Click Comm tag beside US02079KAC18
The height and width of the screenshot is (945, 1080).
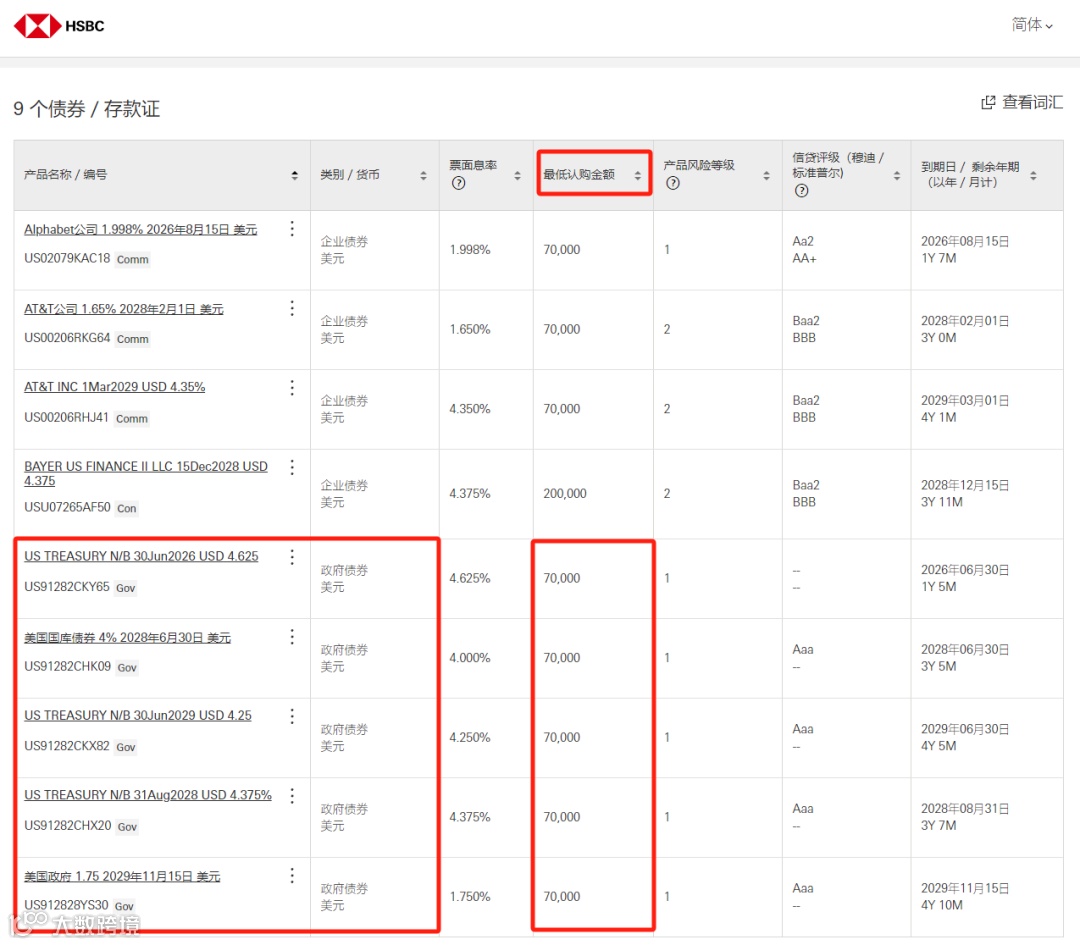pyautogui.click(x=133, y=260)
